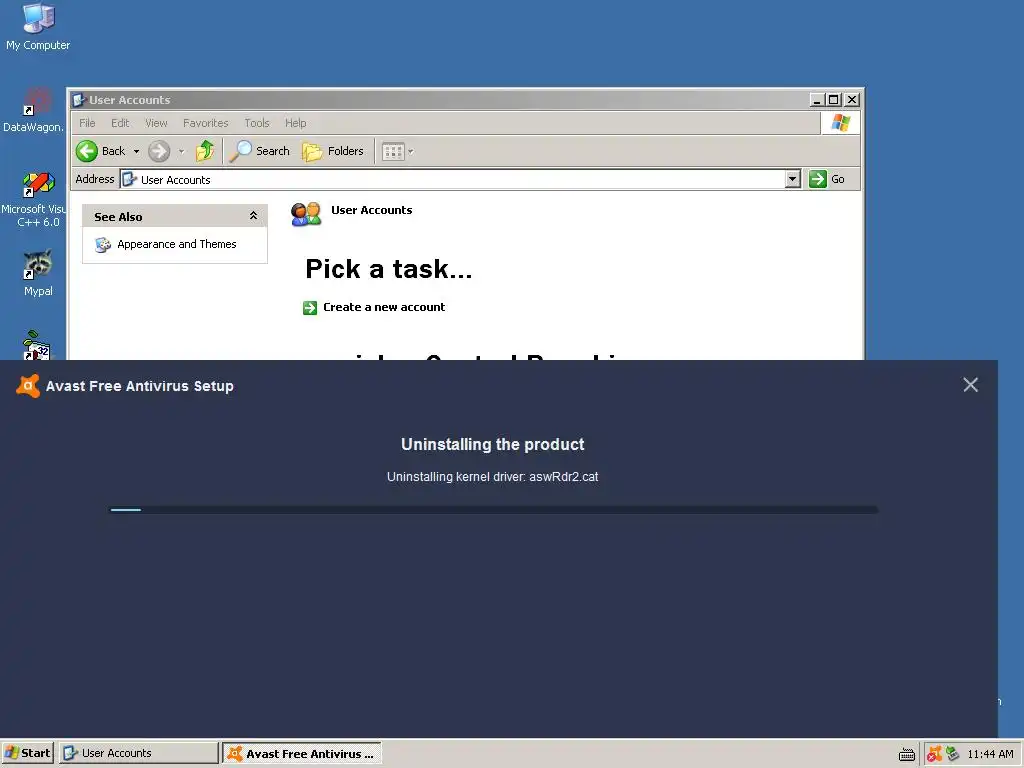The width and height of the screenshot is (1024, 768).
Task: Click the Views toolbar icon
Action: 392,152
